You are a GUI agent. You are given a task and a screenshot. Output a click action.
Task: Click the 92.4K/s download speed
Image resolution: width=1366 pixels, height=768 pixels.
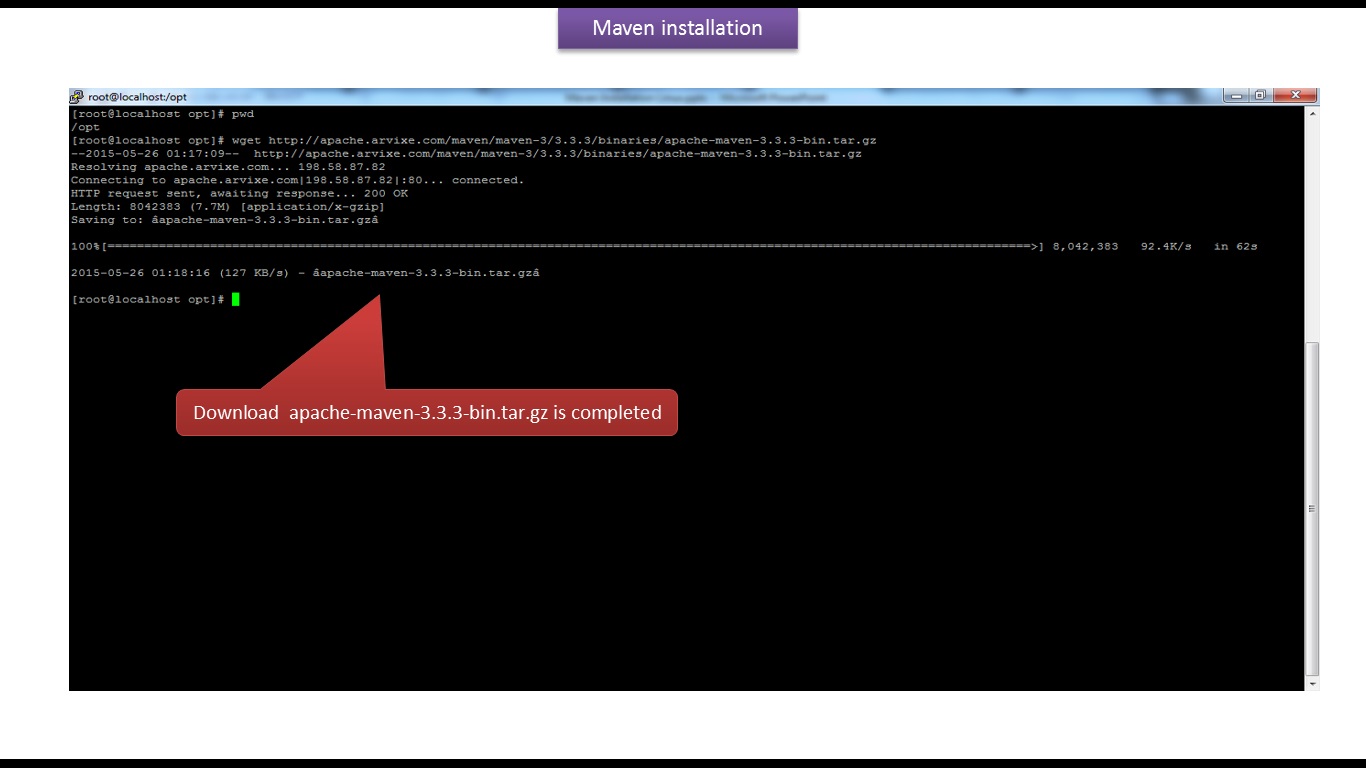(1166, 246)
